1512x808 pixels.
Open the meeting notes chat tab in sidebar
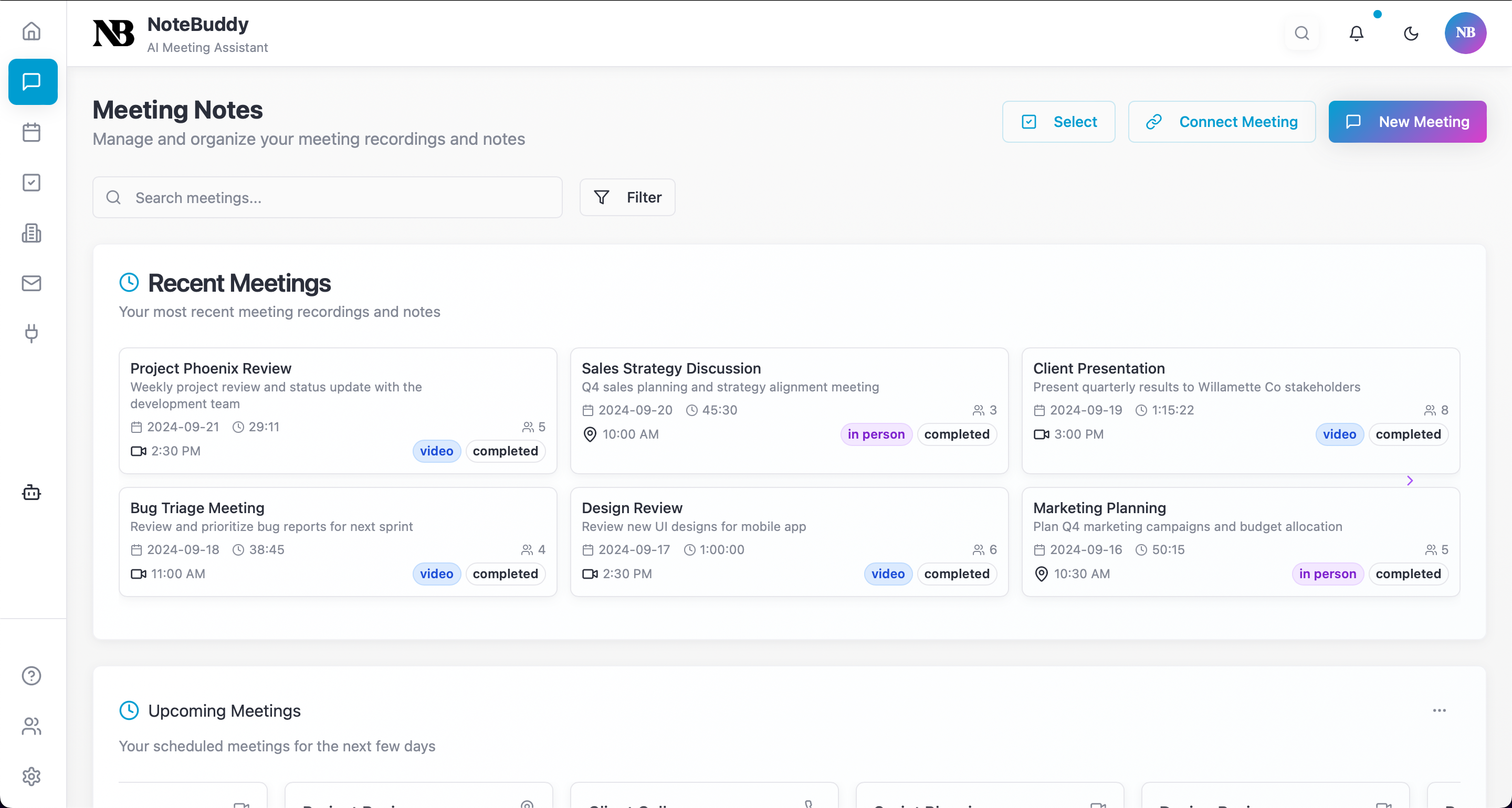pos(33,81)
